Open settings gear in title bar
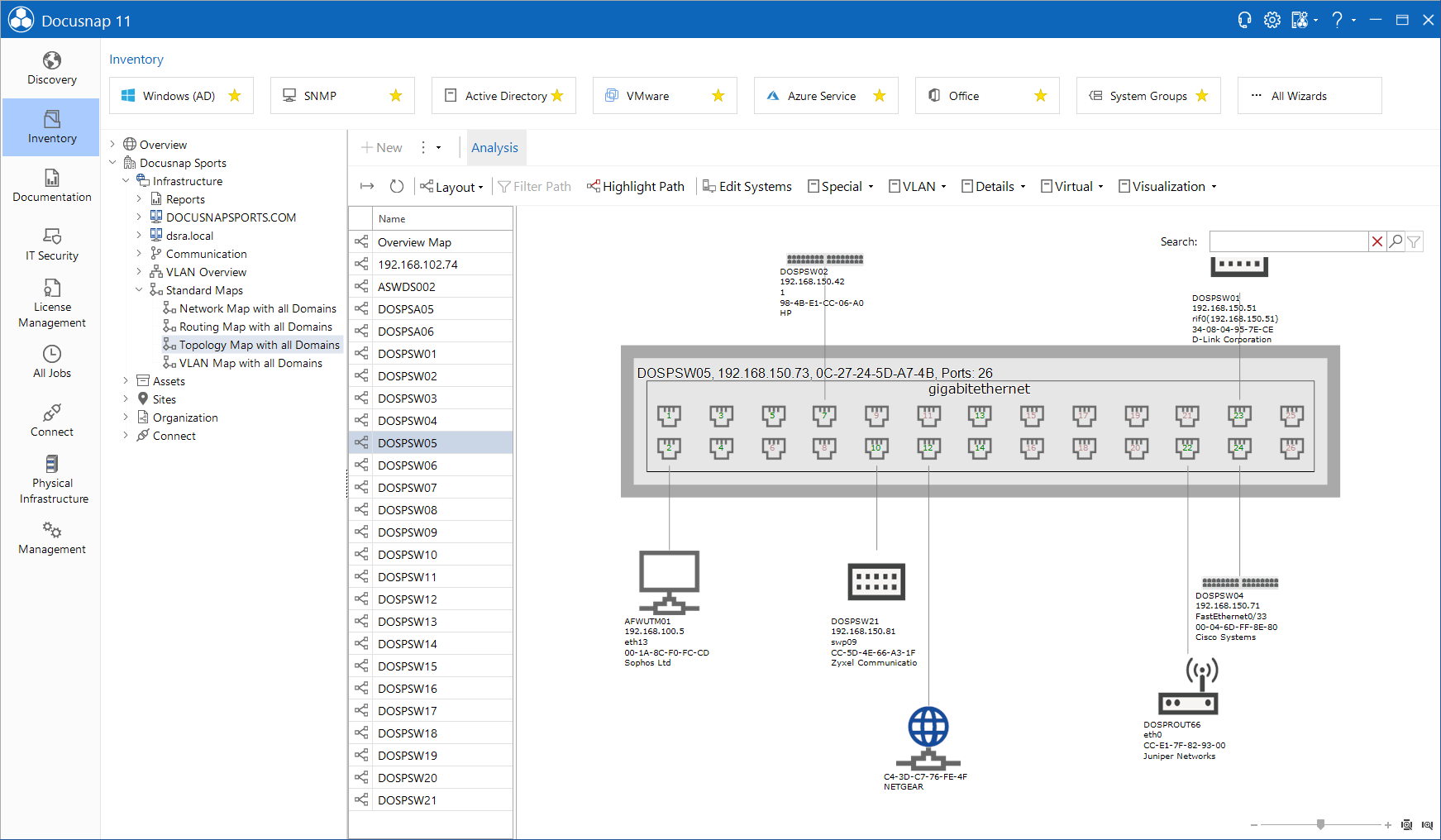Viewport: 1441px width, 840px height. point(1272,20)
